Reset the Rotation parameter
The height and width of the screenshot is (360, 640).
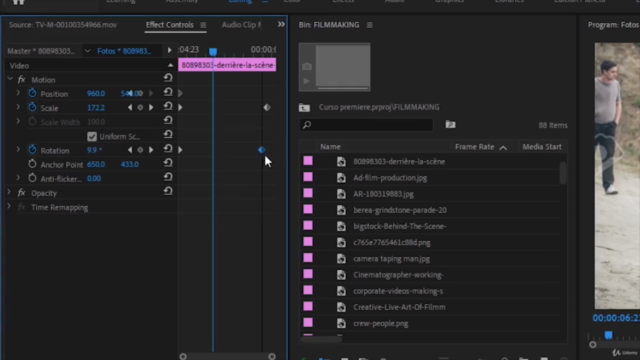coord(168,149)
